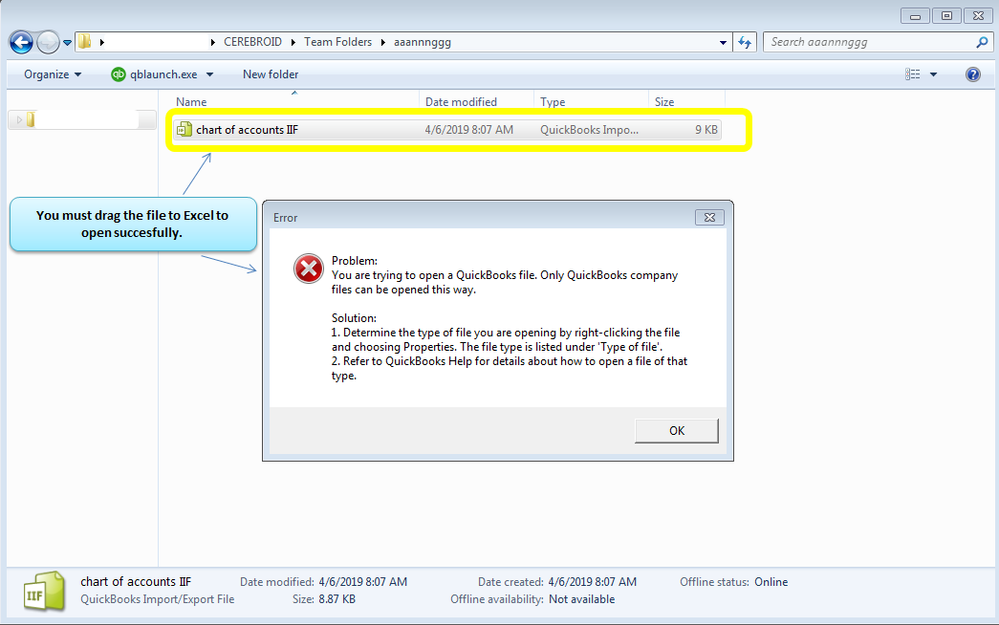This screenshot has width=999, height=625.
Task: Open the view options dropdown arrow
Action: click(933, 75)
